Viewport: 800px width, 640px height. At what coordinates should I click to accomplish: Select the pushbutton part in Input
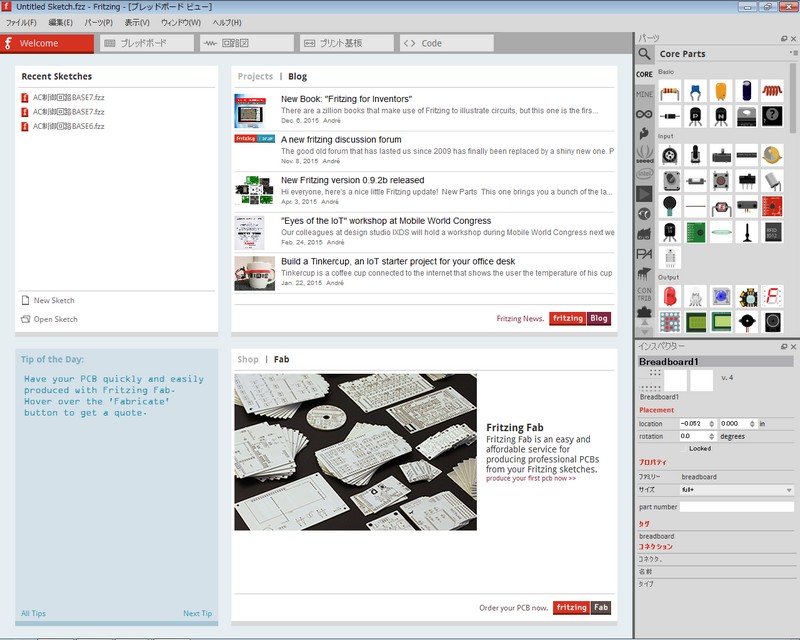(x=721, y=181)
